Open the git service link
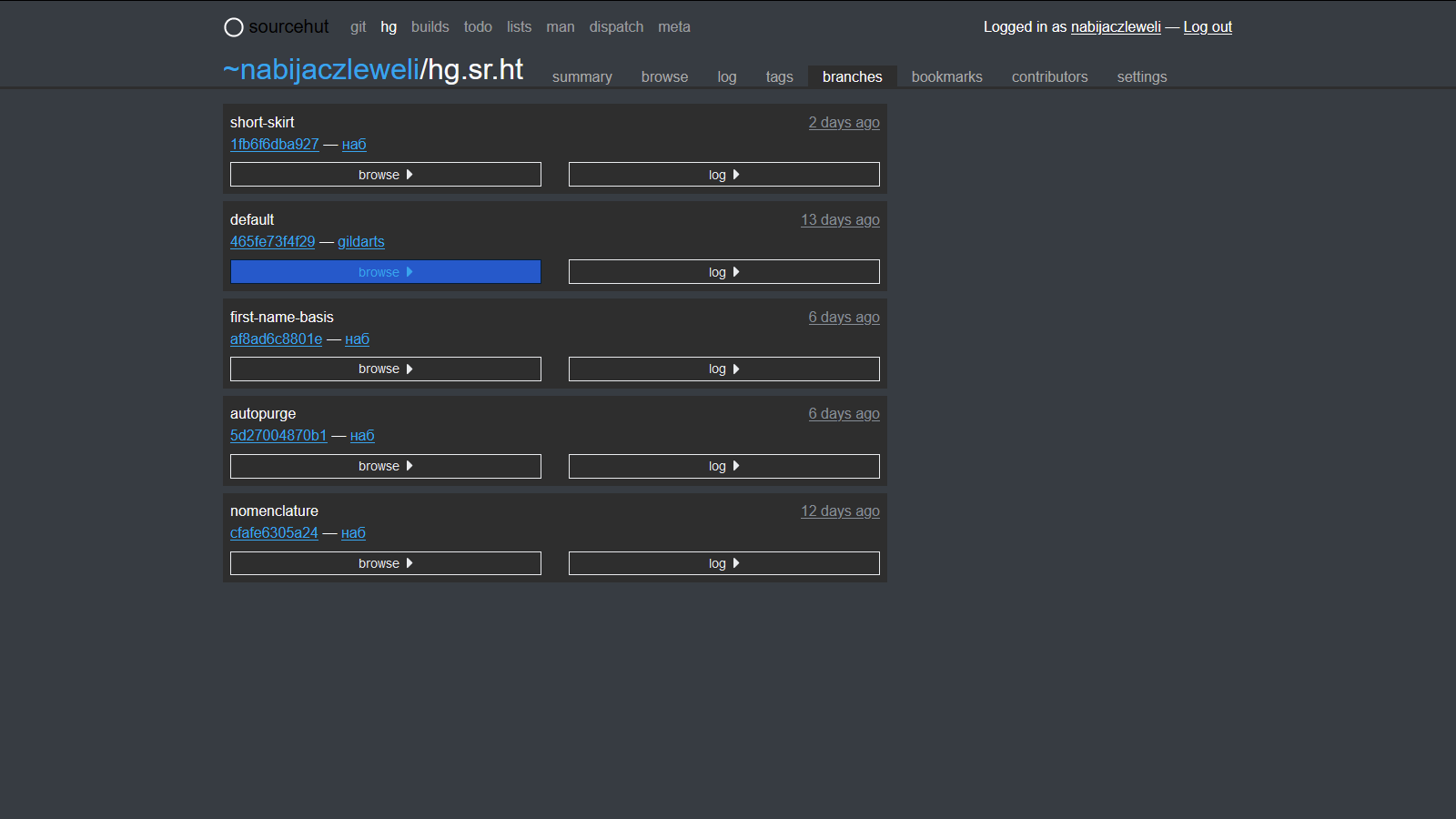 (x=358, y=27)
